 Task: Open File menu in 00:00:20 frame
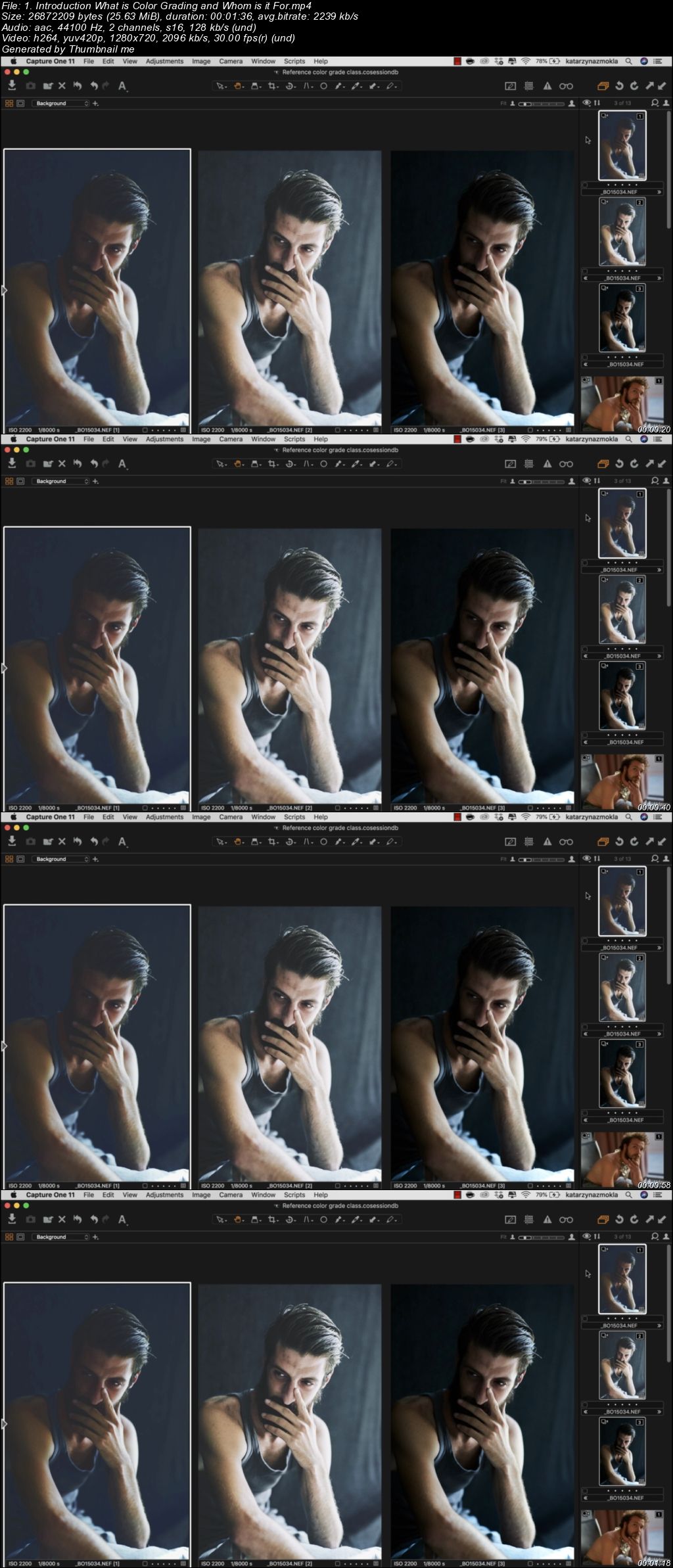(x=89, y=61)
